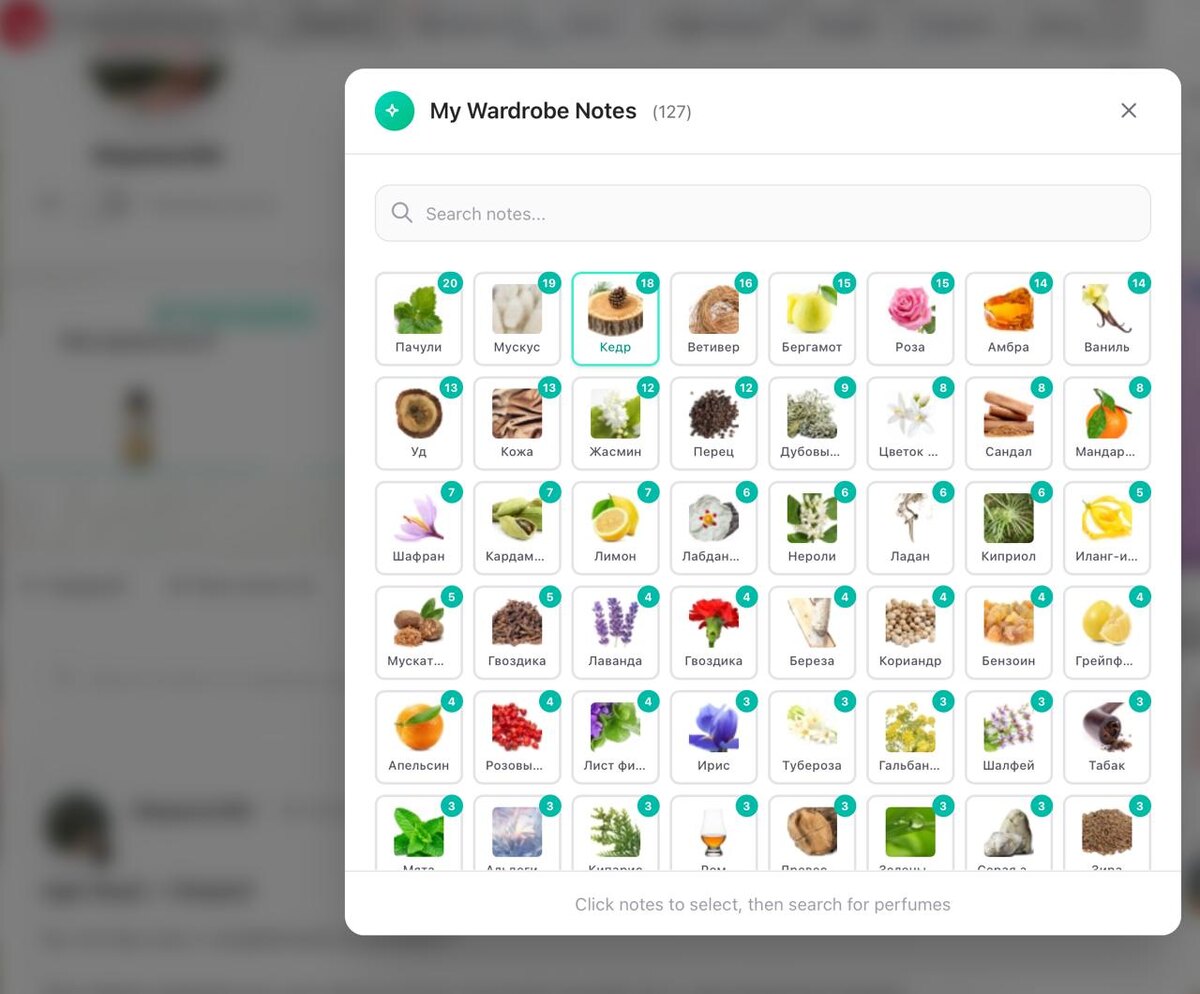1200x994 pixels.
Task: Pick the Ветивер note
Action: pos(713,319)
